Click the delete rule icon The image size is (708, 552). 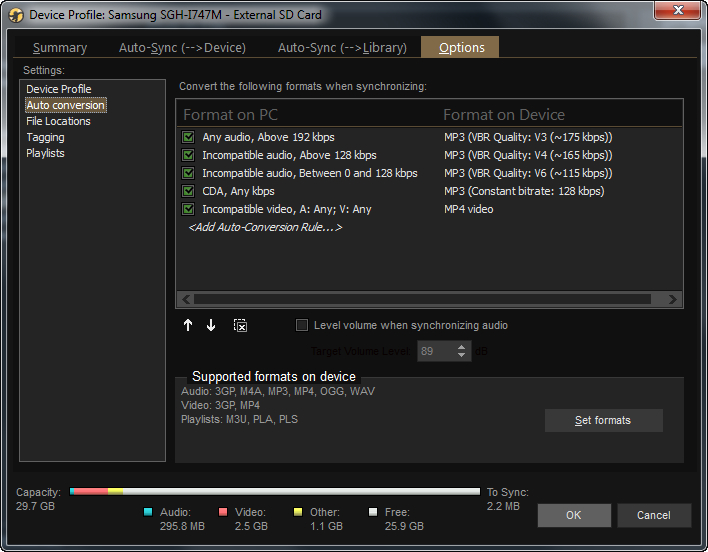point(240,325)
